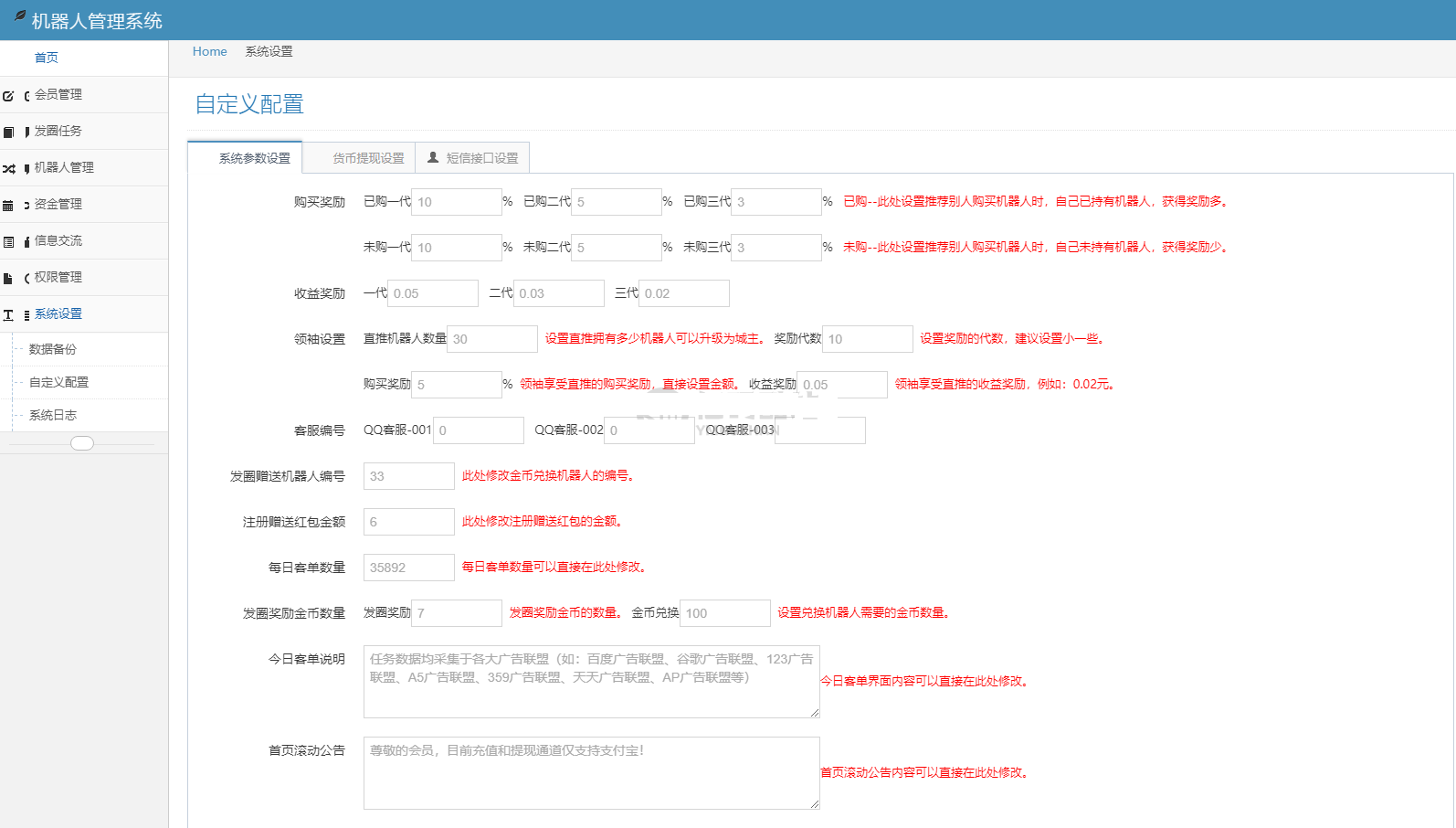This screenshot has width=1456, height=828.
Task: Click into the 首页滚动公告 text area
Action: [591, 772]
